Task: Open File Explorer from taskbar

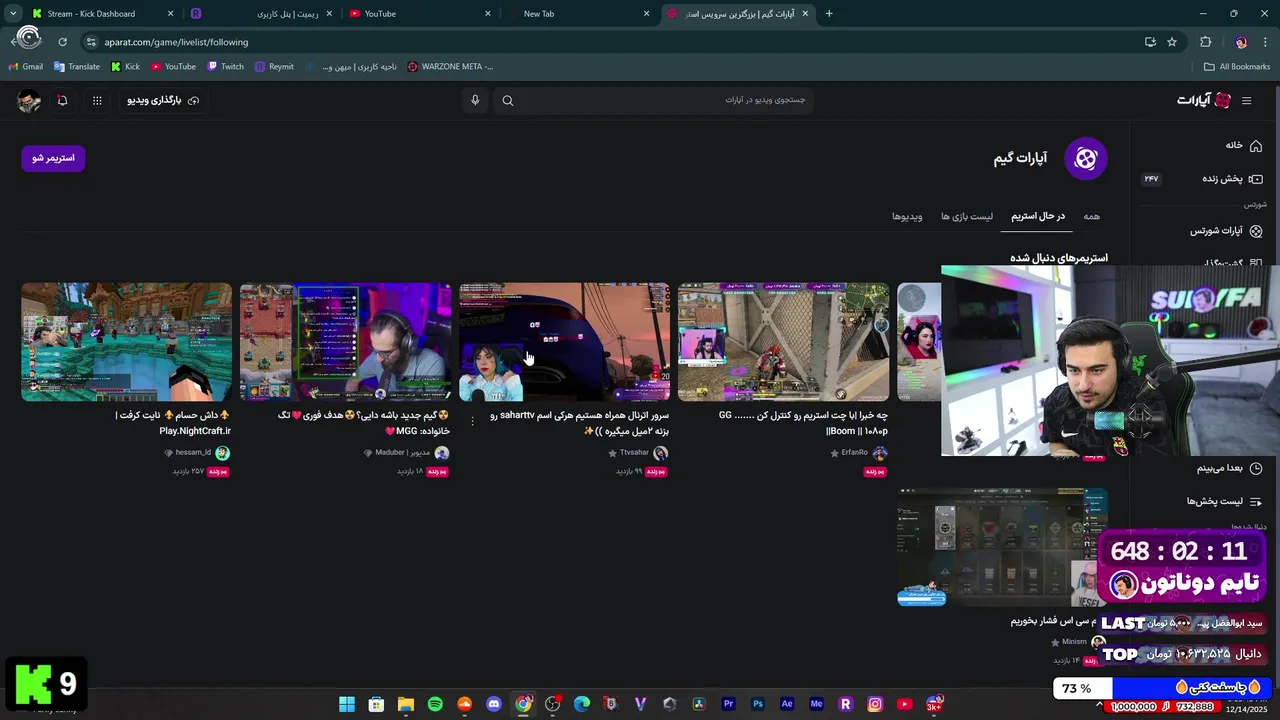Action: coord(406,704)
